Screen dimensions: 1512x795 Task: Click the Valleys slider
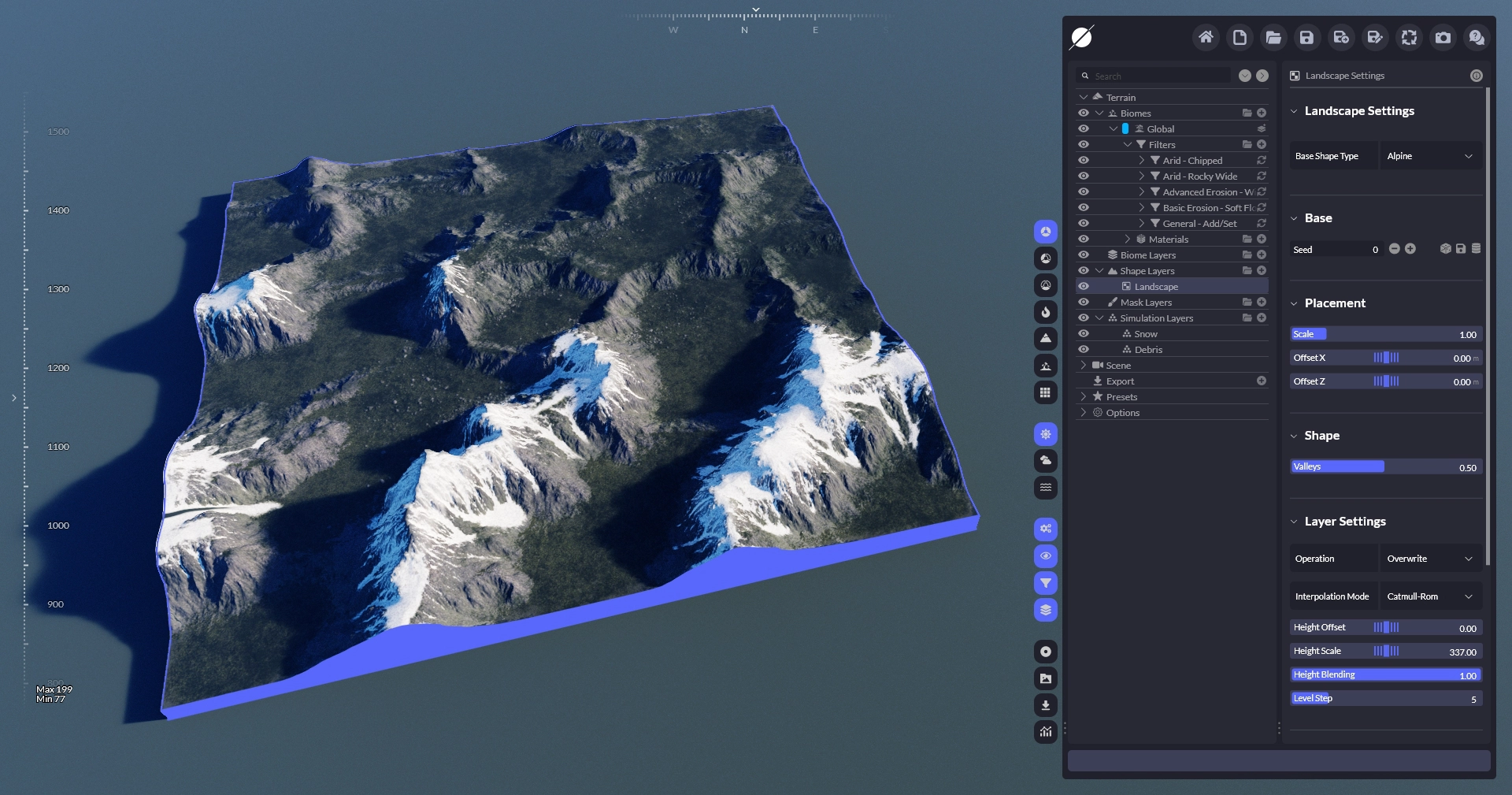point(1385,466)
